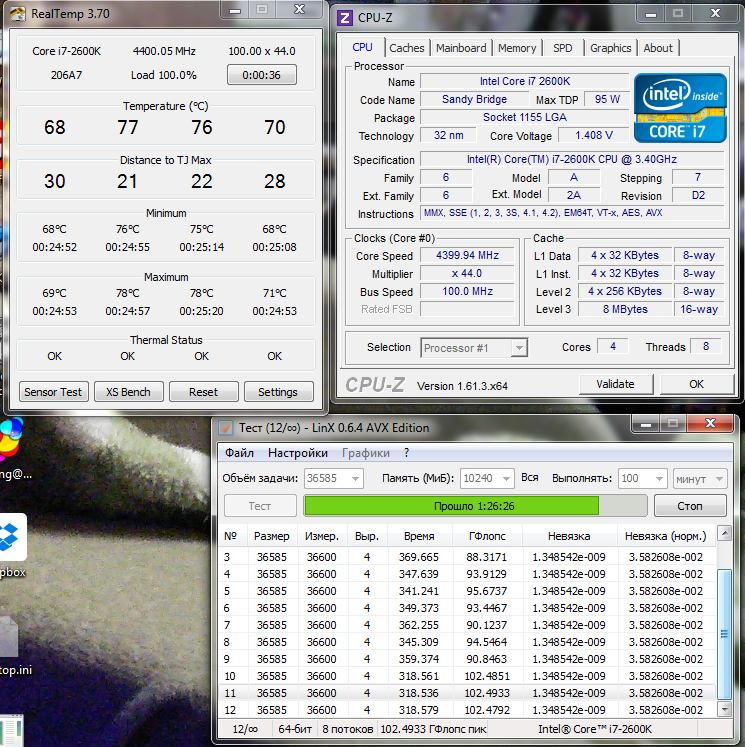
Task: Open the ? help menu in LinX
Action: tap(406, 453)
